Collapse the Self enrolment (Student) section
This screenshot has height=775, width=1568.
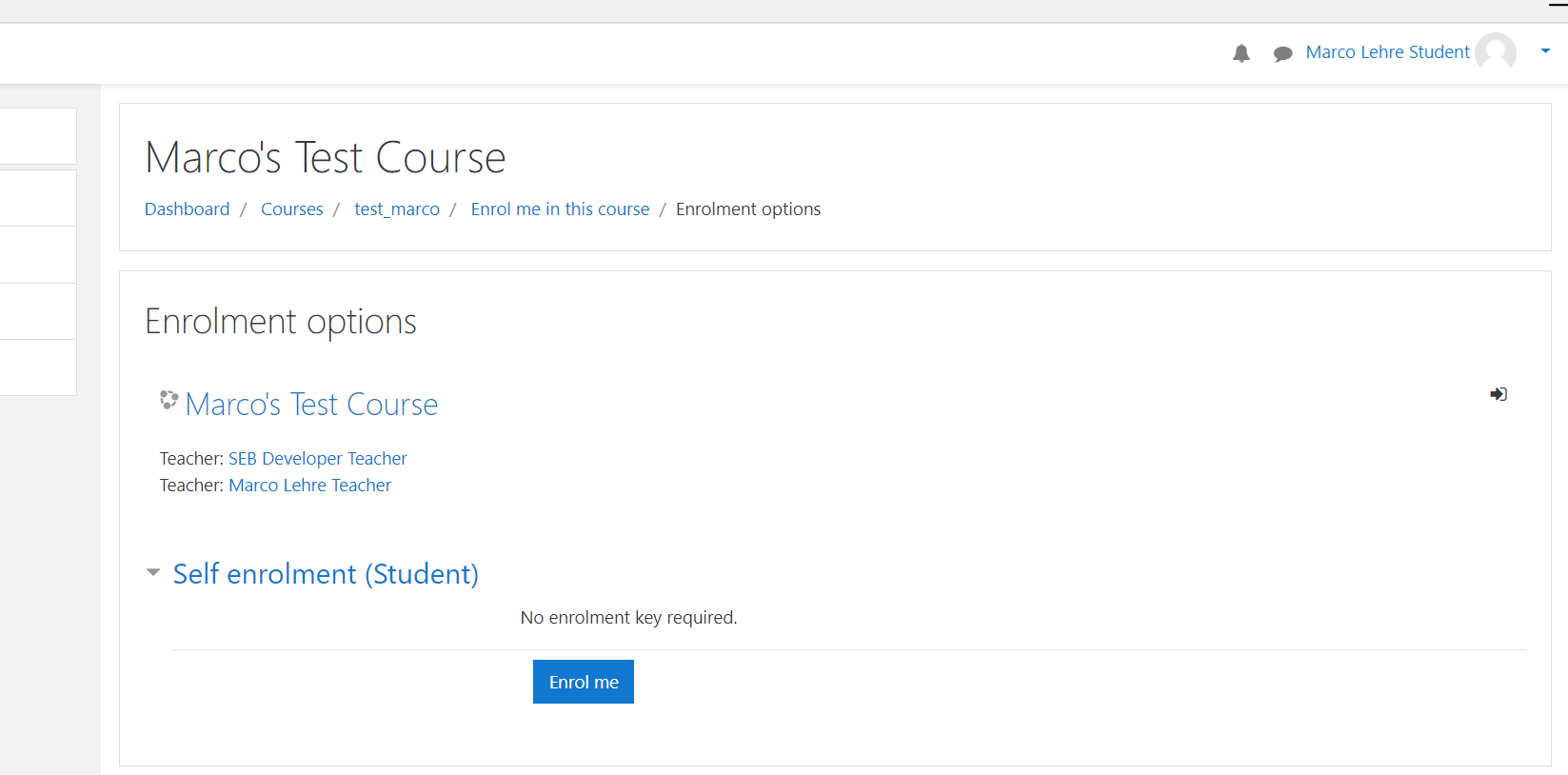pos(153,571)
